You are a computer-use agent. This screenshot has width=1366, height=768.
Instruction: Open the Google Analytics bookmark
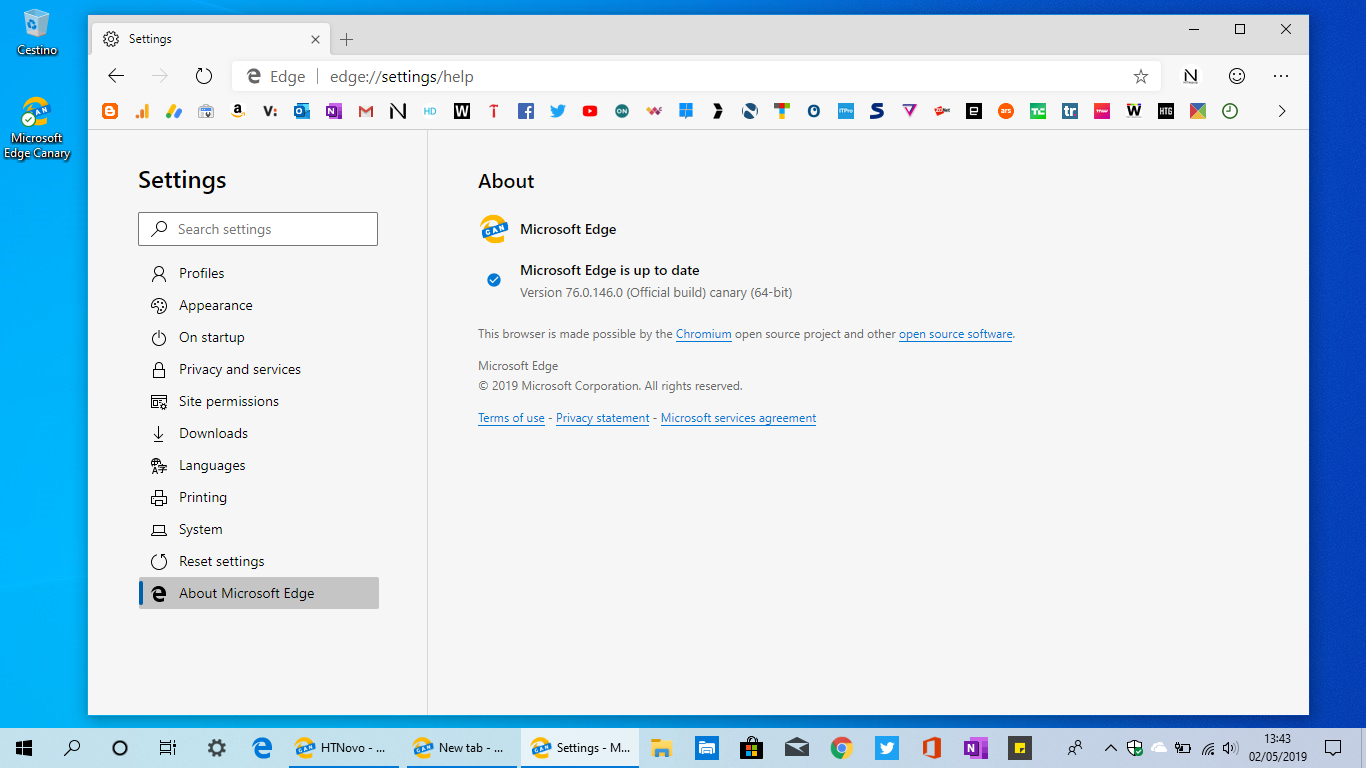point(142,111)
